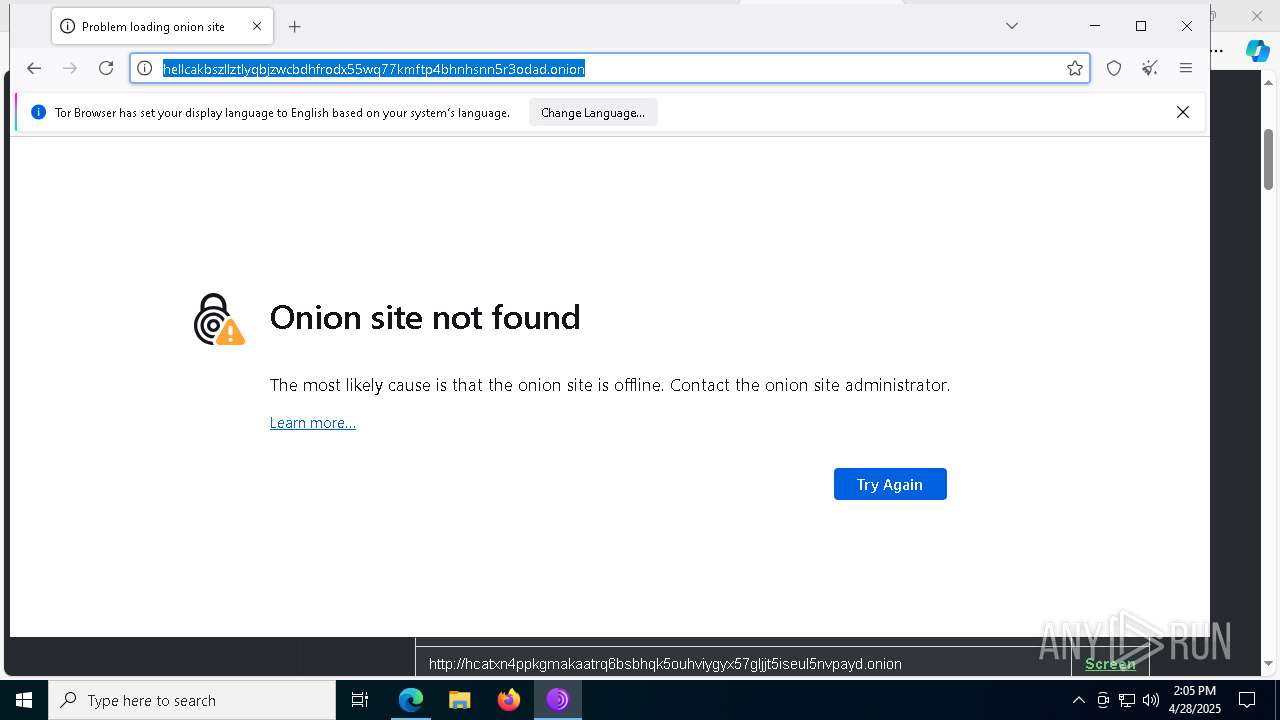Open the shield tracking protection icon
The width and height of the screenshot is (1280, 720).
point(1114,68)
